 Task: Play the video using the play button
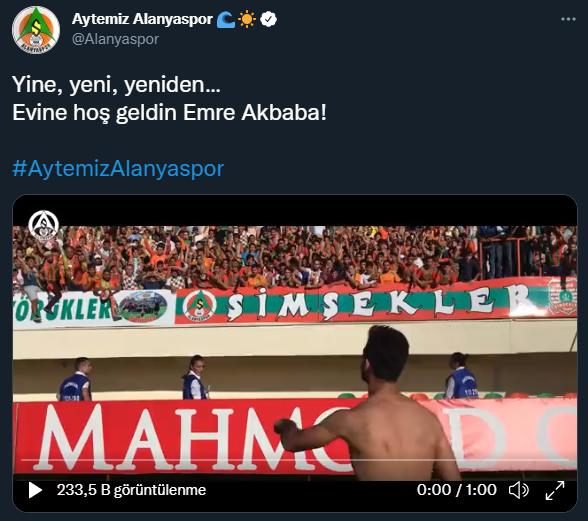tap(35, 490)
